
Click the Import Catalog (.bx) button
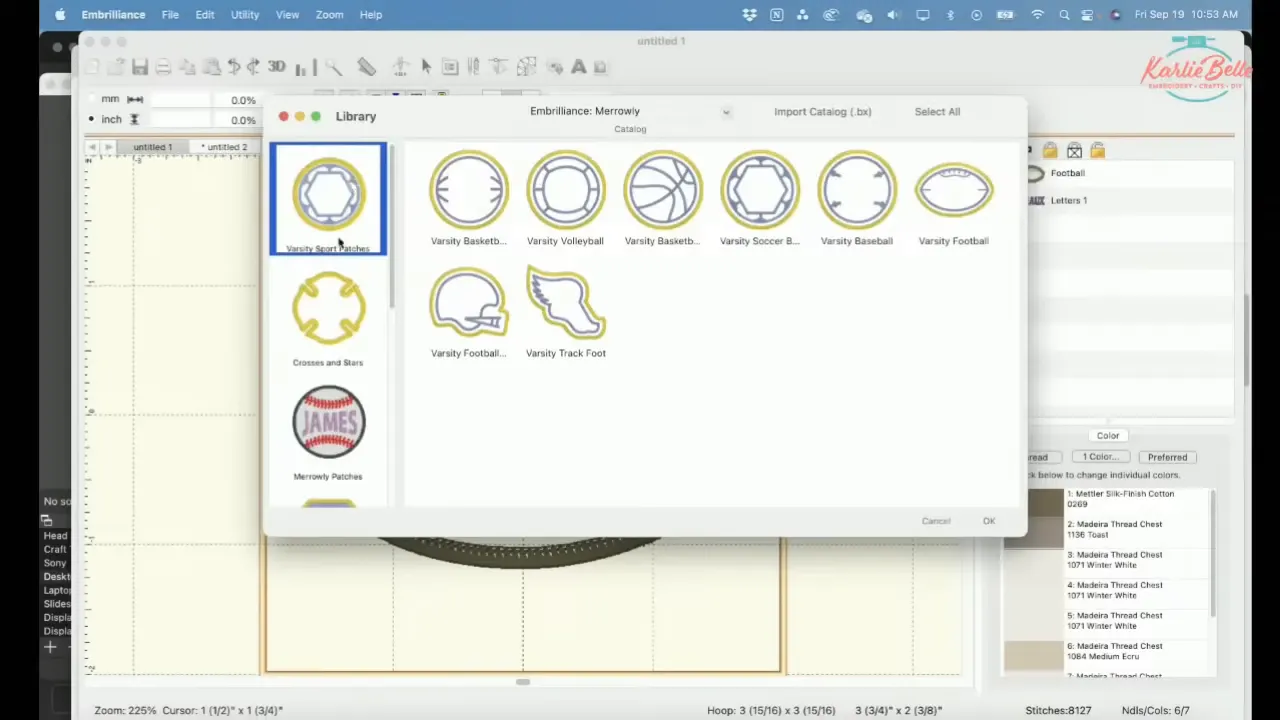(822, 111)
